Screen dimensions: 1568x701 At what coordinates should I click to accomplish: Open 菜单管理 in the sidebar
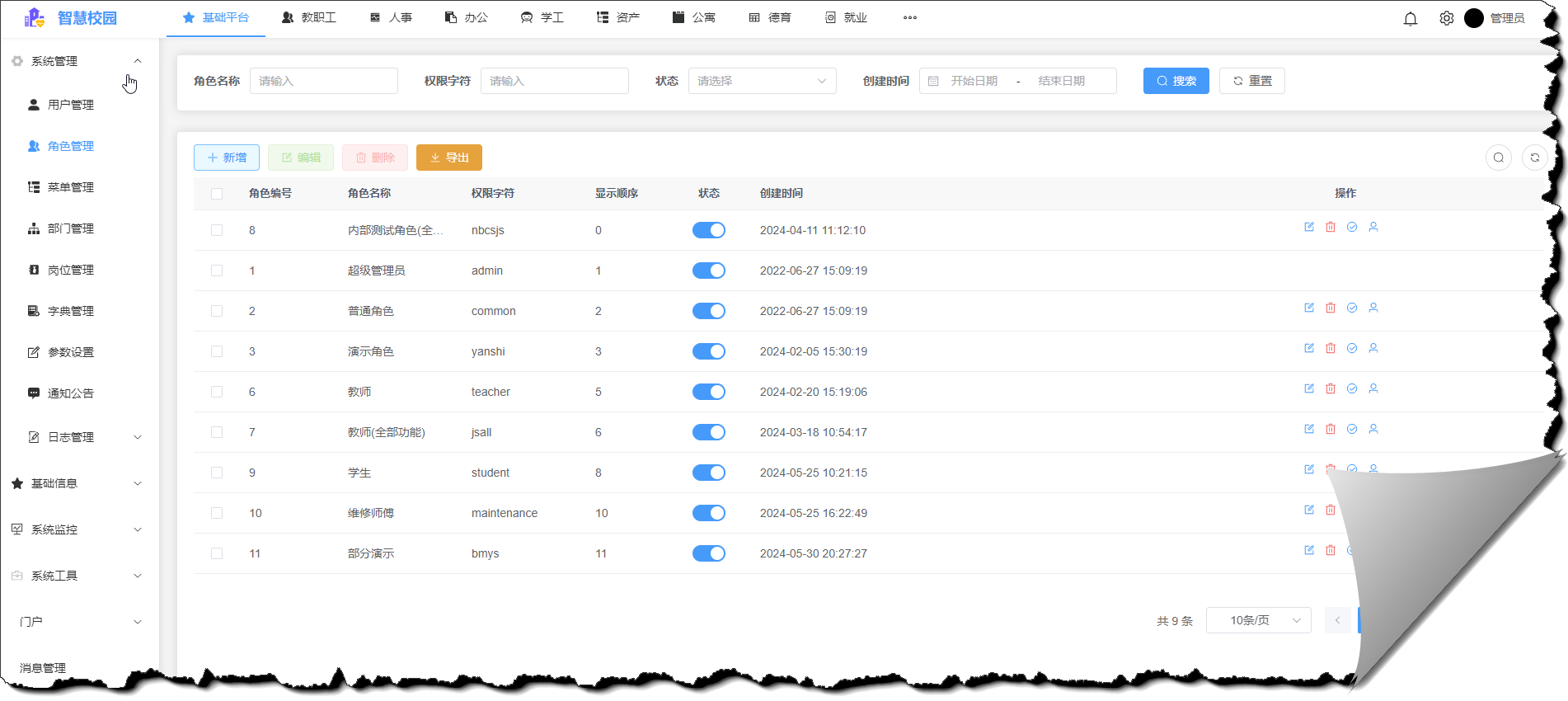(x=70, y=187)
